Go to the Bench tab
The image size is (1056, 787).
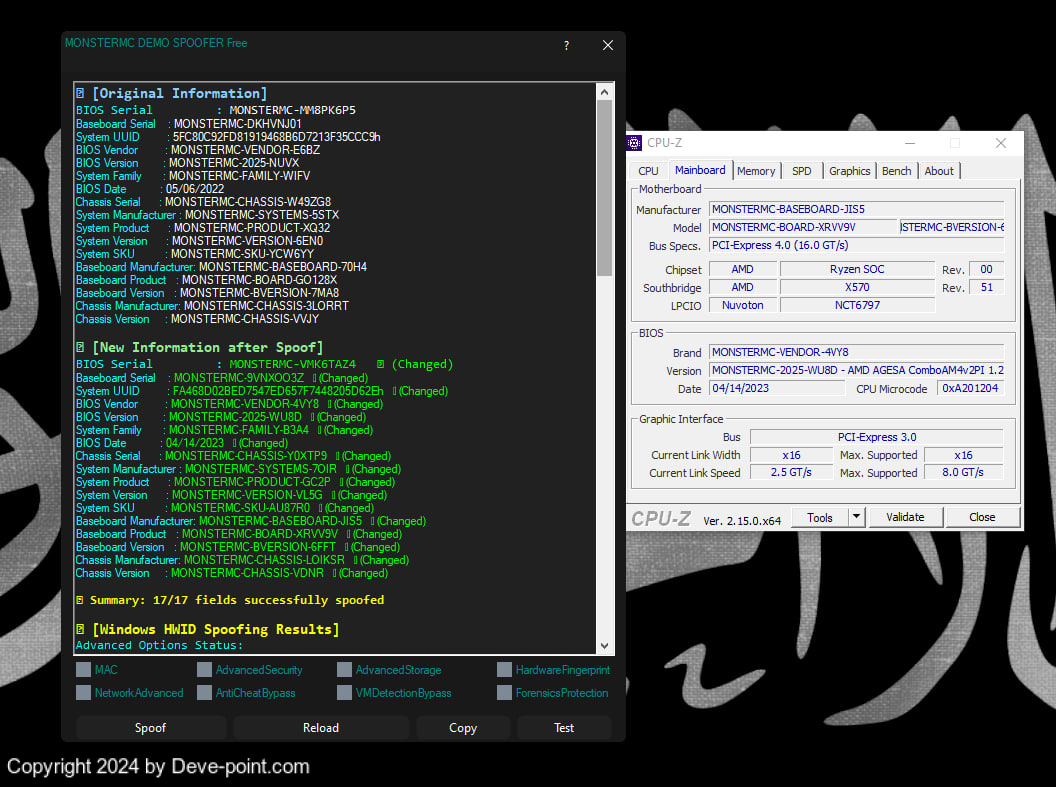click(x=896, y=171)
